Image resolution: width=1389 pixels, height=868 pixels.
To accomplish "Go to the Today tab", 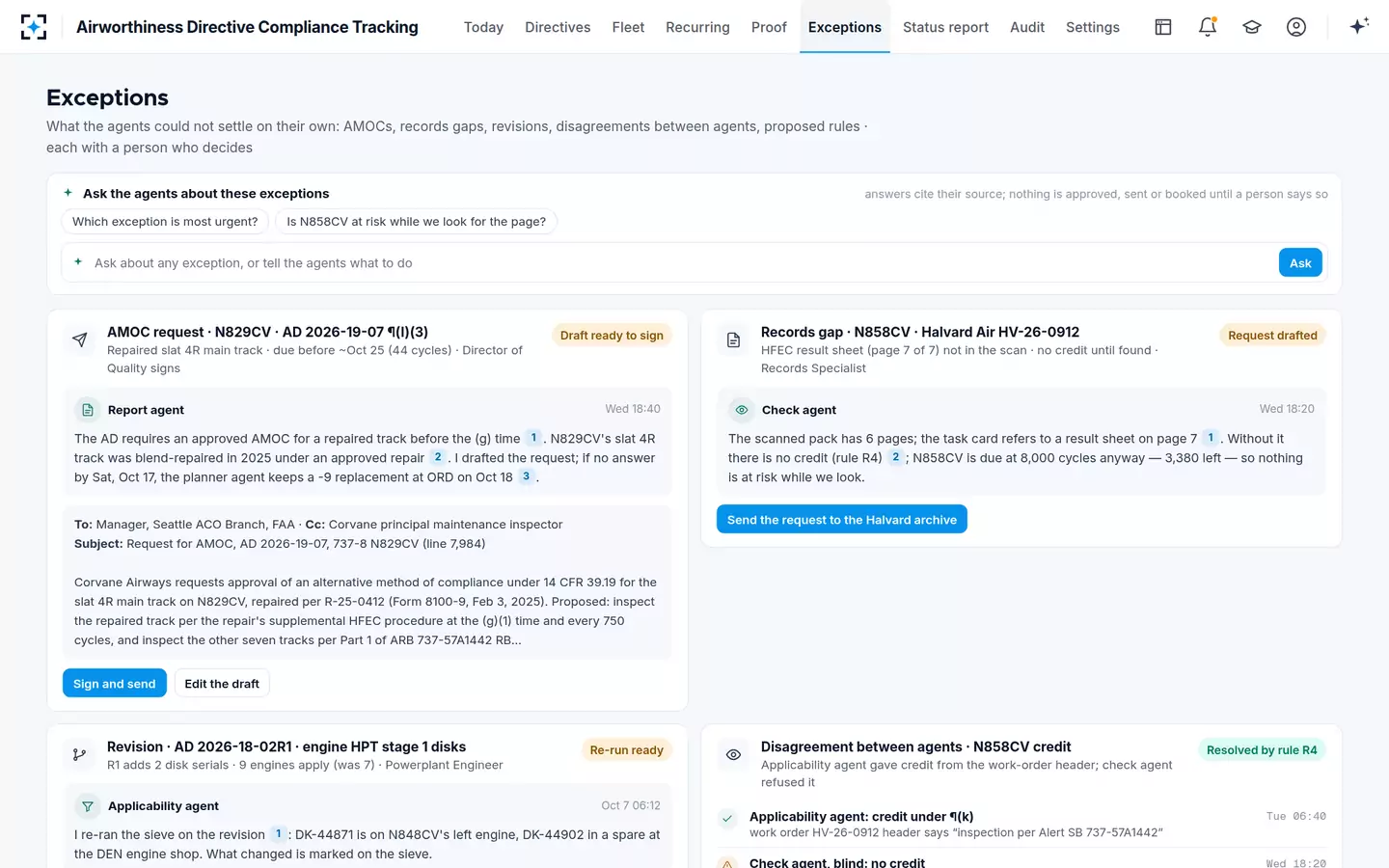I will [x=483, y=27].
